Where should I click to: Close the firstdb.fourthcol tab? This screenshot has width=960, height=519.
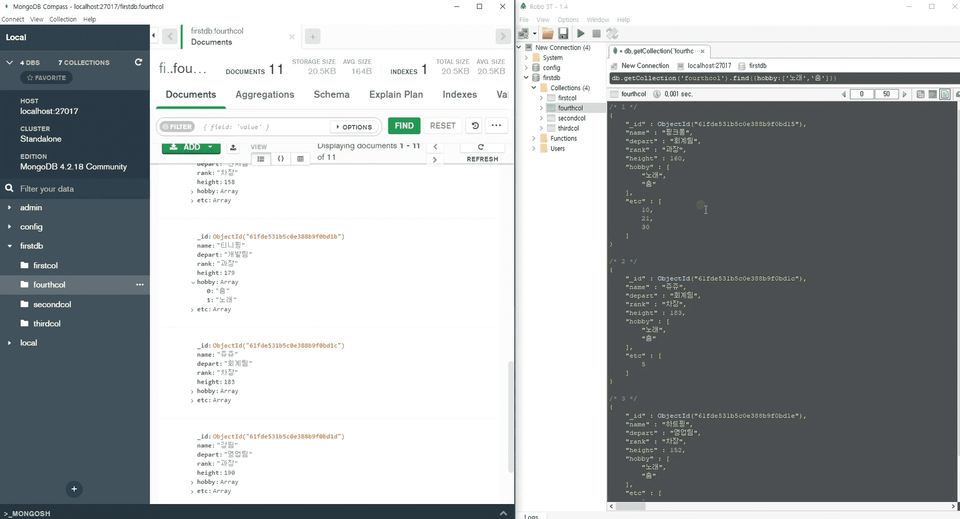tap(292, 37)
